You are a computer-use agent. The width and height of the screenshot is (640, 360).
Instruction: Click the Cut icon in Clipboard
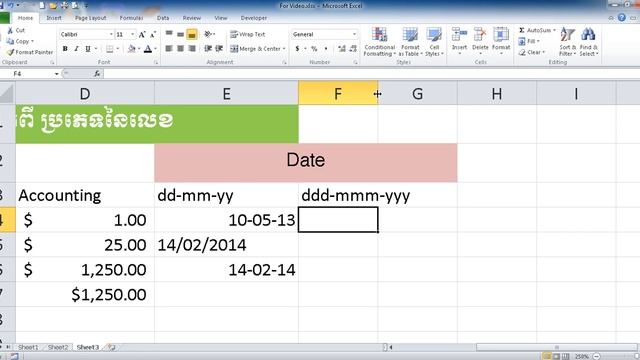(10, 31)
